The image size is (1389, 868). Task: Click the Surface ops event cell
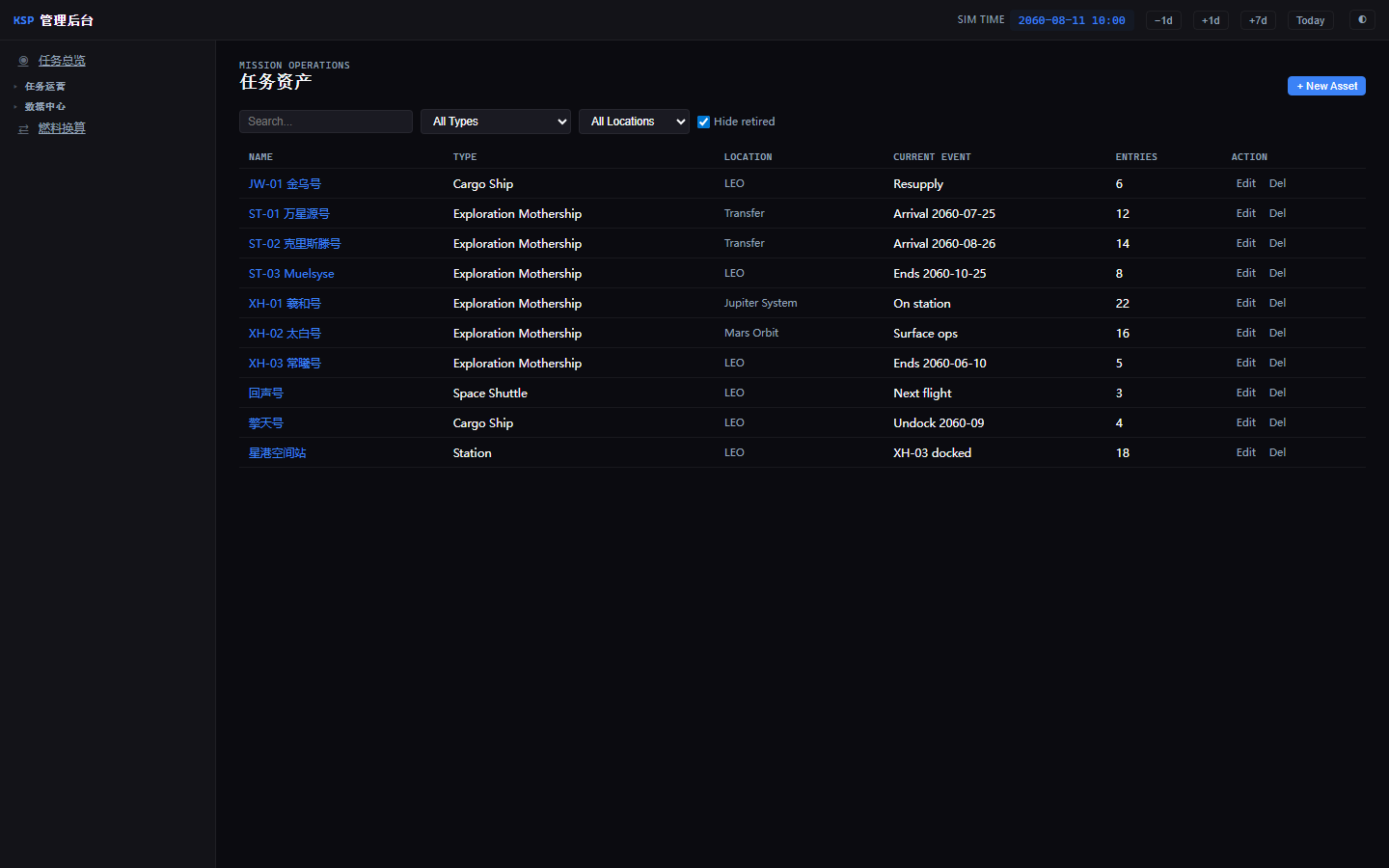[925, 334]
